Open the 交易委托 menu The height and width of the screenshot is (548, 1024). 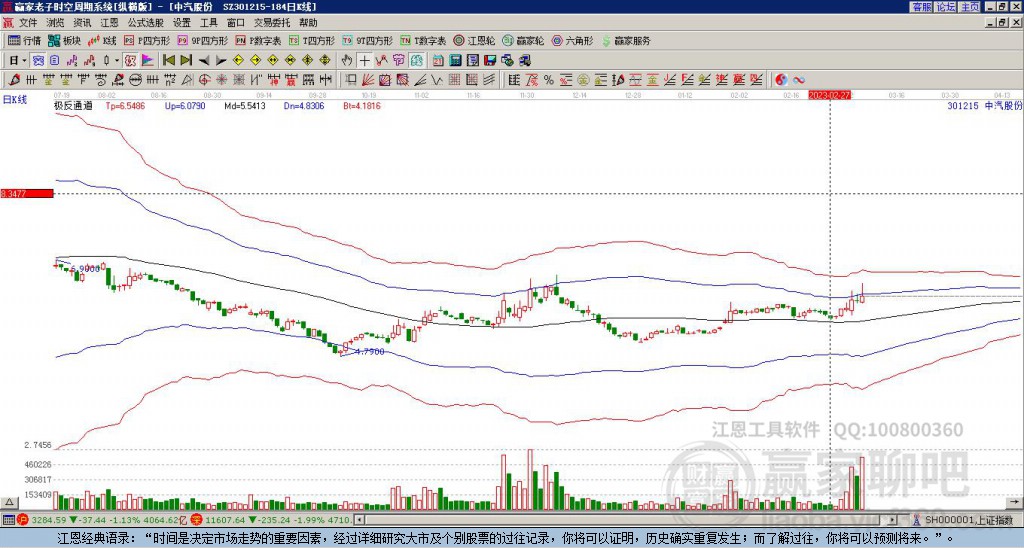pyautogui.click(x=272, y=22)
